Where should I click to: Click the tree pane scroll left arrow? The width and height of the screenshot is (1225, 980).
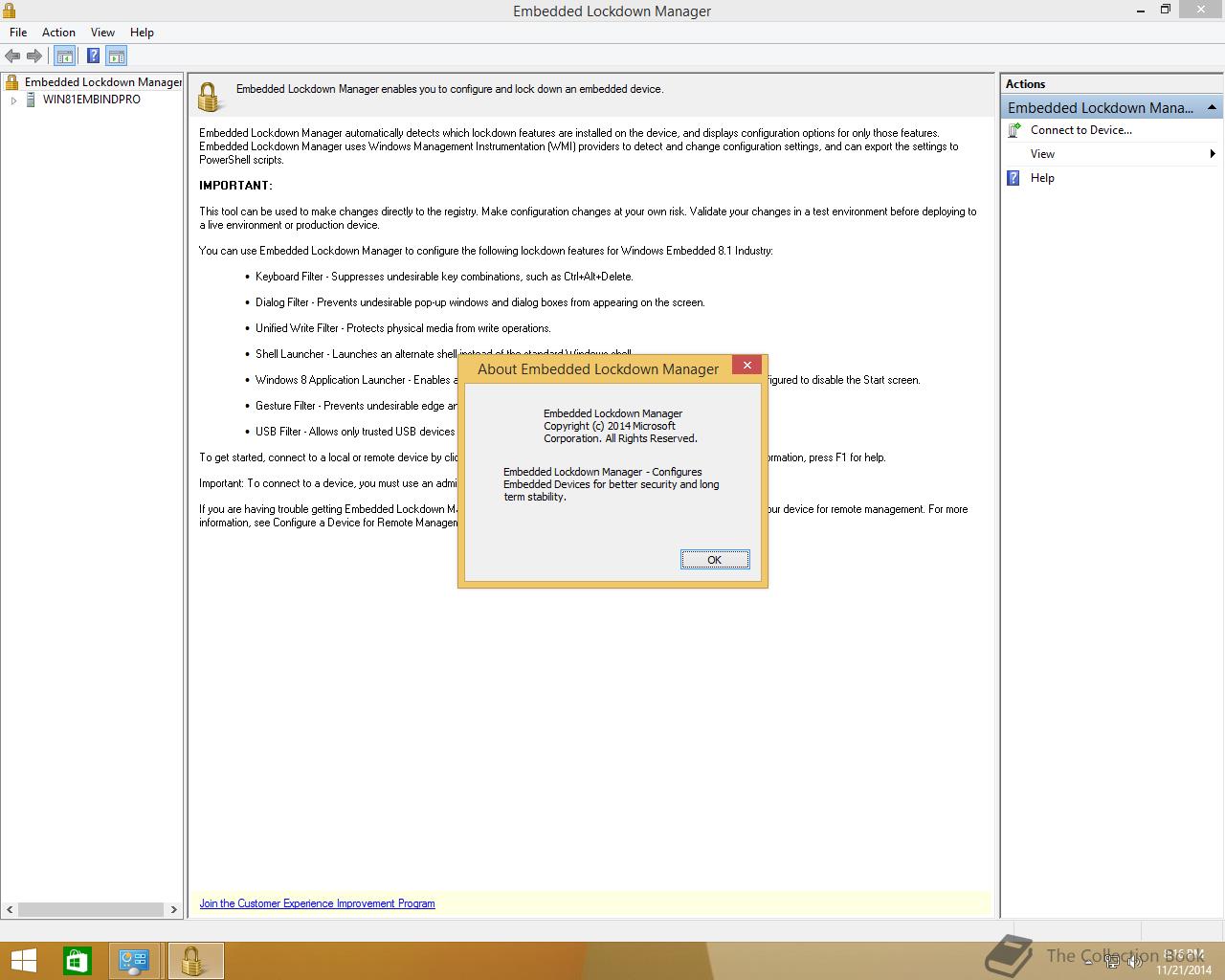(10, 909)
